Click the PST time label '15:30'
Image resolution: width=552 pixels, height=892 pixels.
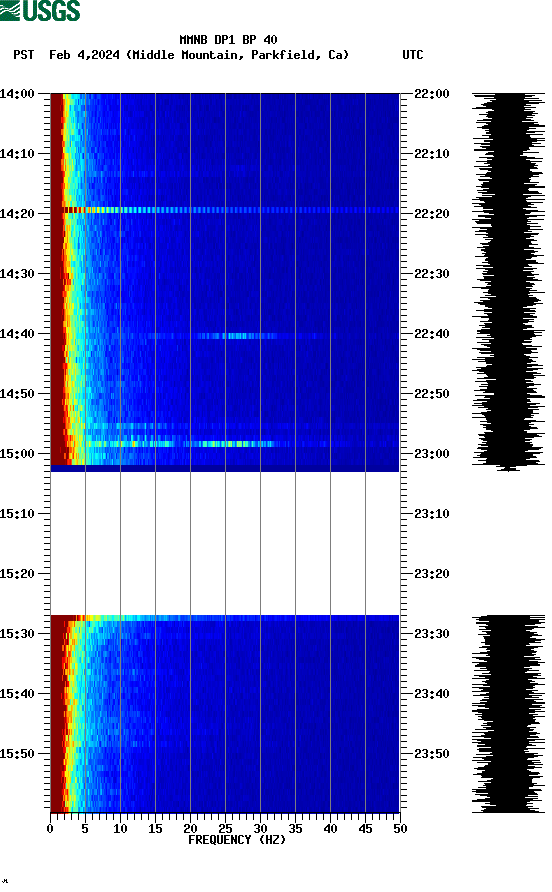tap(17, 634)
